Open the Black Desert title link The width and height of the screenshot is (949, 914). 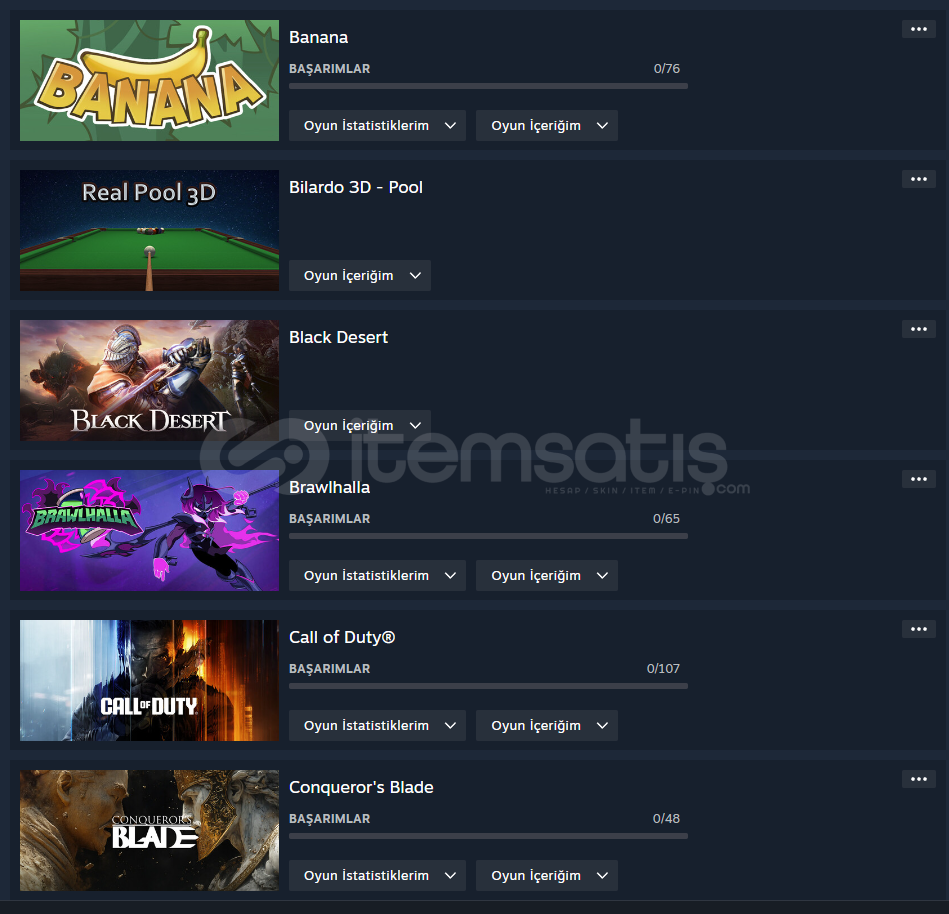tap(338, 337)
